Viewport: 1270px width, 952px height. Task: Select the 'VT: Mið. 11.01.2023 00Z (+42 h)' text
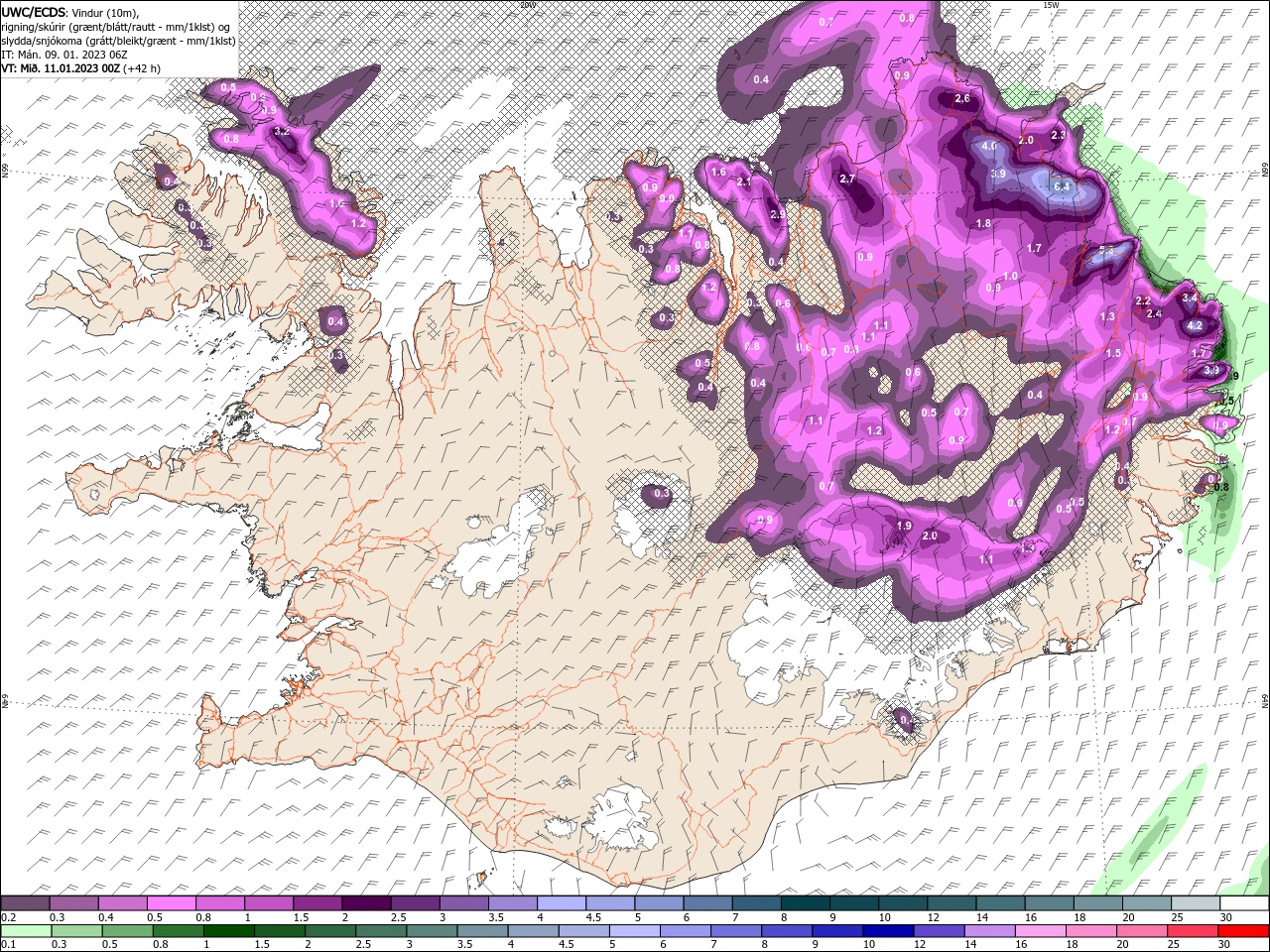81,68
